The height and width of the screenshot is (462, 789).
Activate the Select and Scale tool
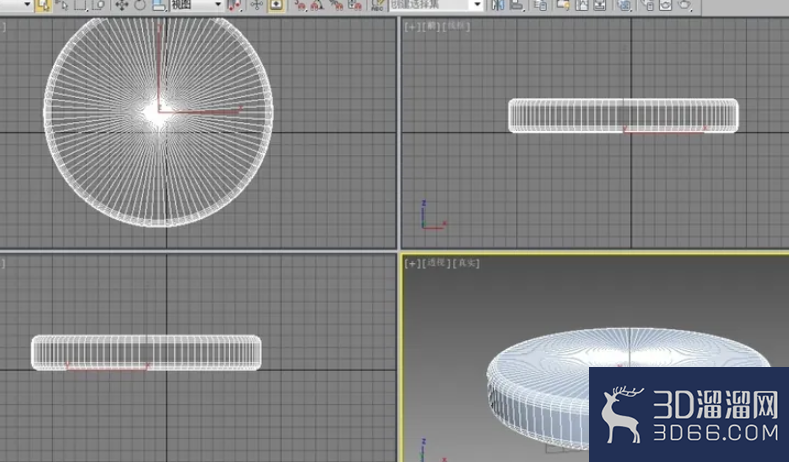[x=159, y=5]
